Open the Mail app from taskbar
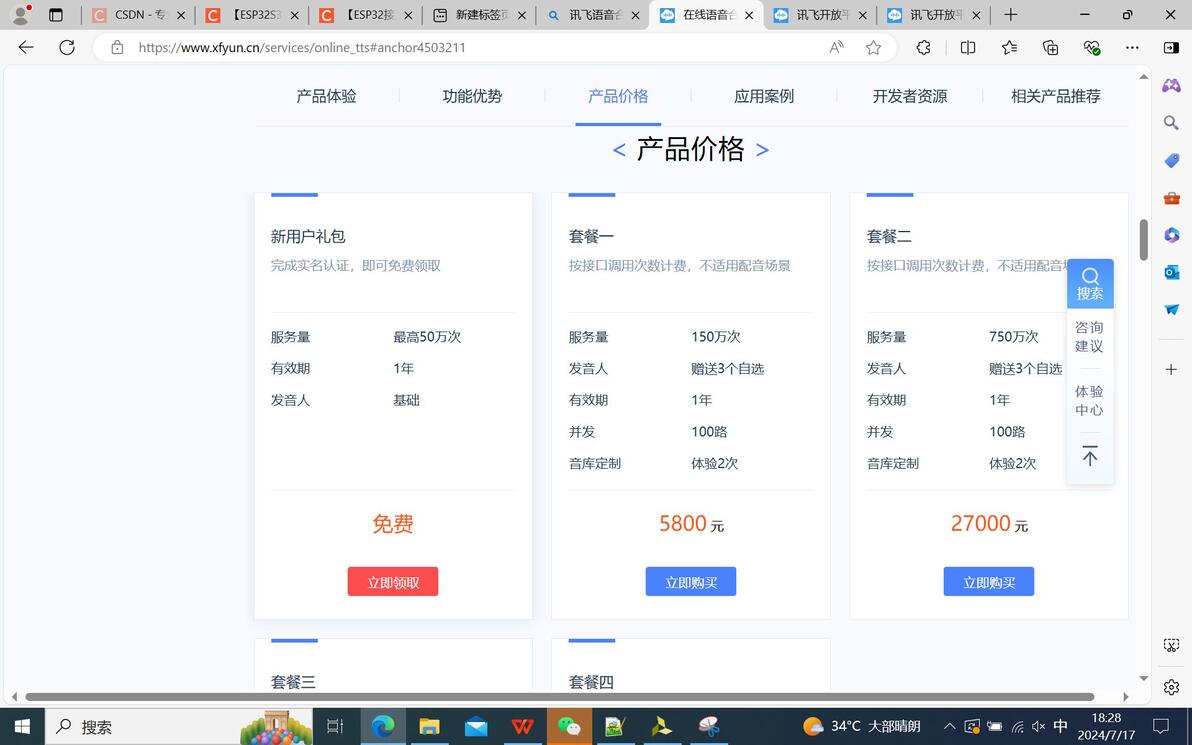Viewport: 1192px width, 745px height. 476,727
